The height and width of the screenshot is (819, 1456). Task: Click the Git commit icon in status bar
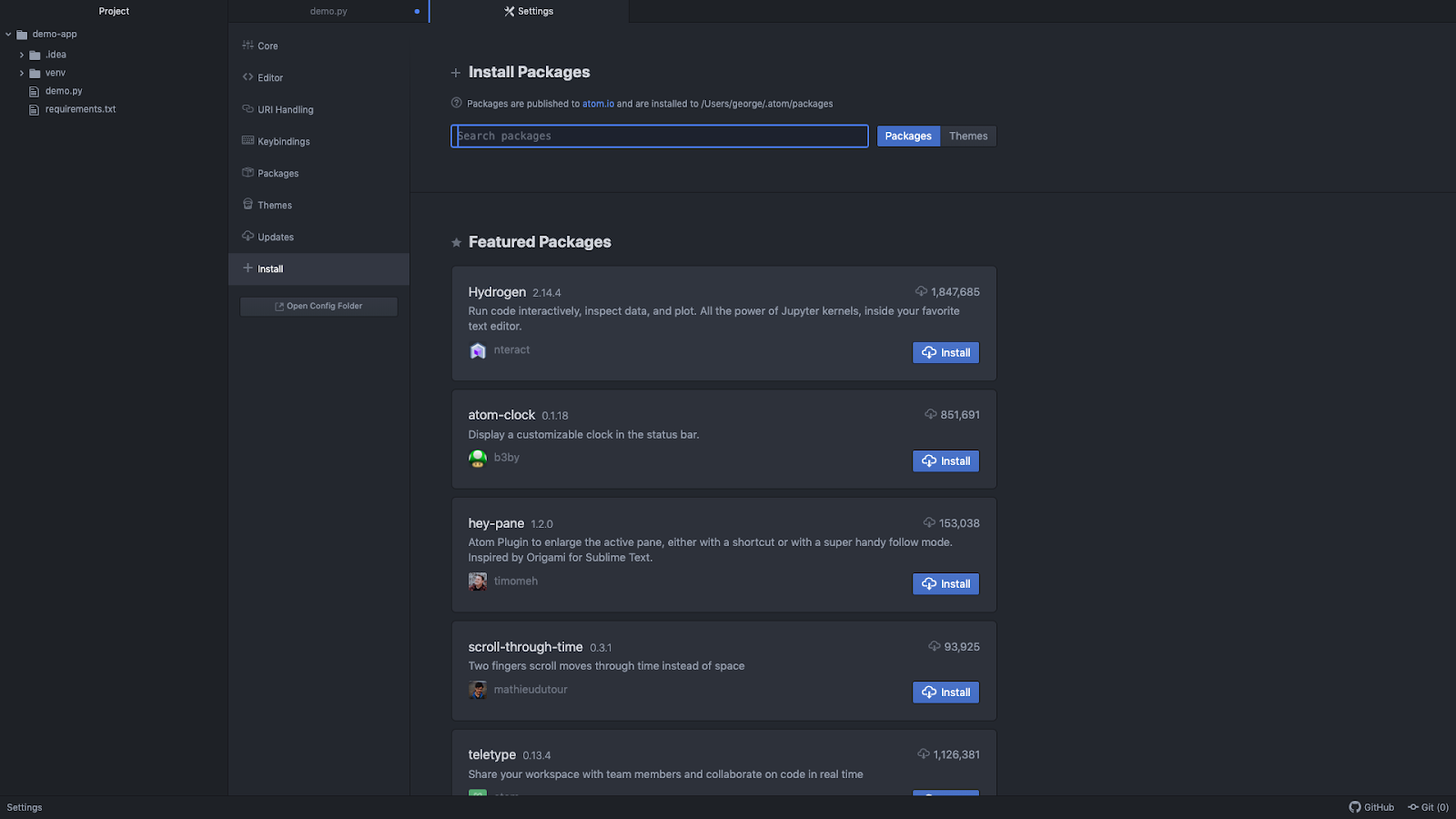click(1413, 807)
